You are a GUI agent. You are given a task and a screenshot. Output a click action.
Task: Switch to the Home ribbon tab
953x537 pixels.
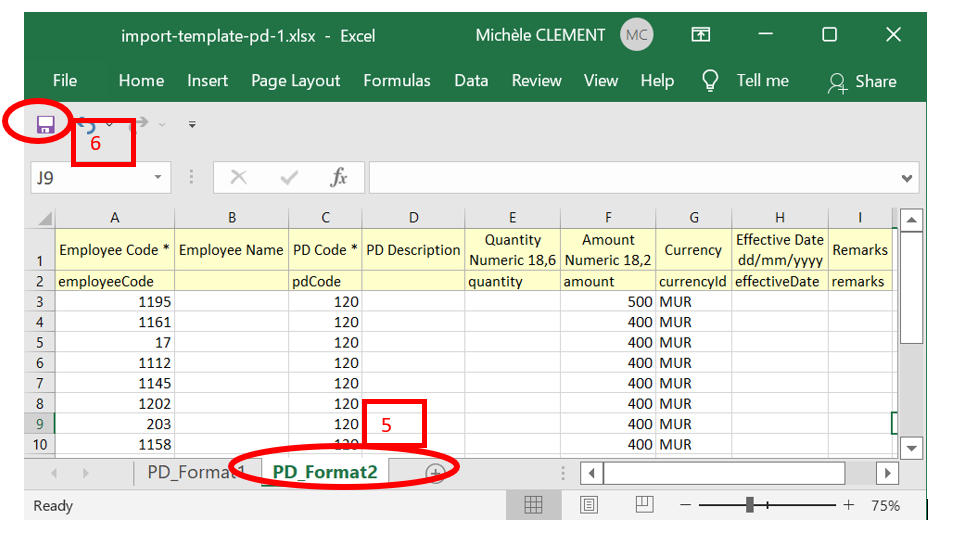coord(141,81)
